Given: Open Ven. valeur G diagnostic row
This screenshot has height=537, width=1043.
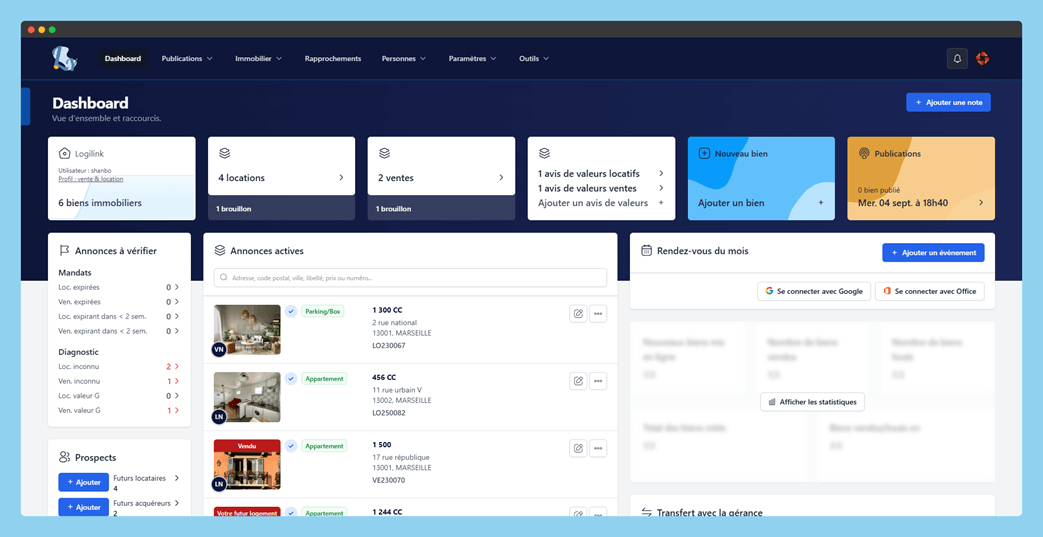Looking at the screenshot, I should [119, 411].
